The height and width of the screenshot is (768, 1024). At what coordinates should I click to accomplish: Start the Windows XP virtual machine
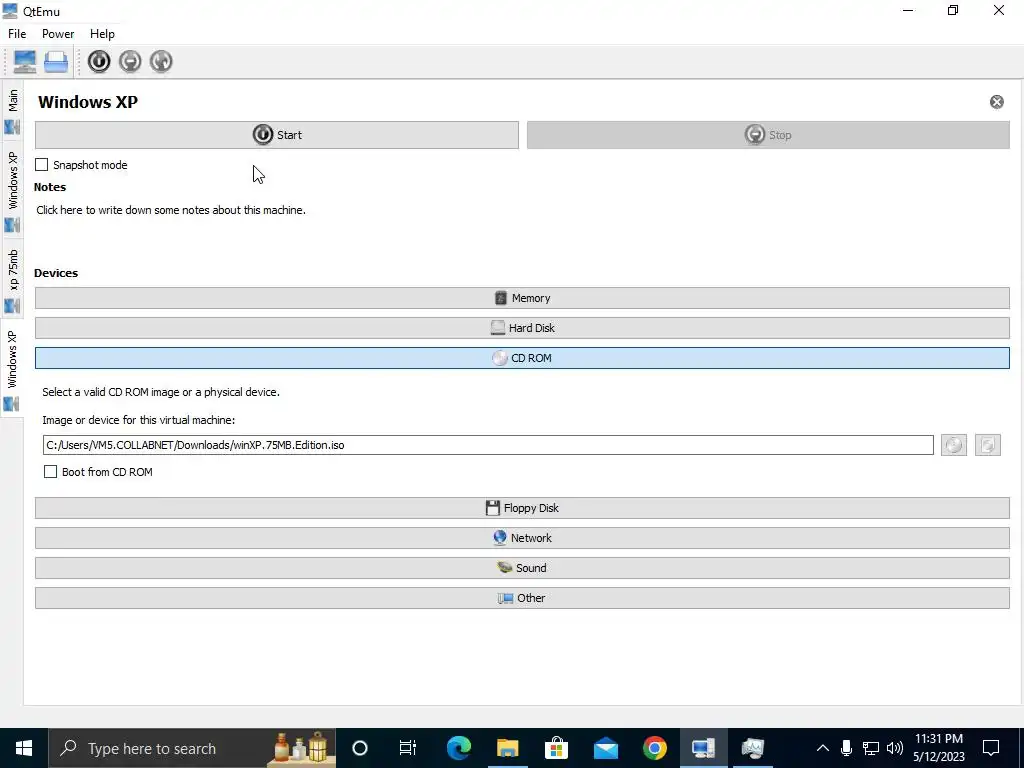277,135
